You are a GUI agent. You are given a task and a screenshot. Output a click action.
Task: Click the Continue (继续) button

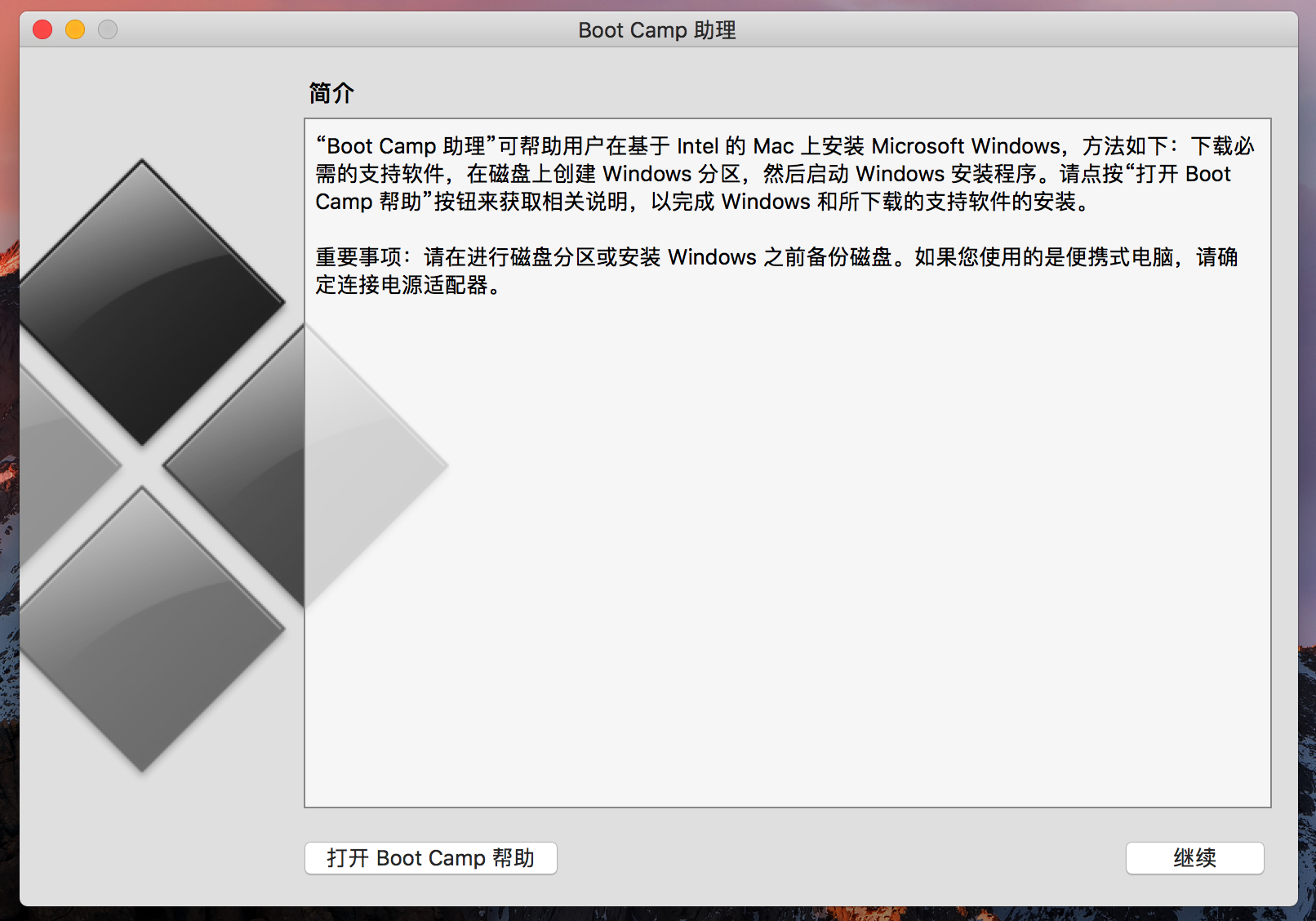coord(1194,858)
